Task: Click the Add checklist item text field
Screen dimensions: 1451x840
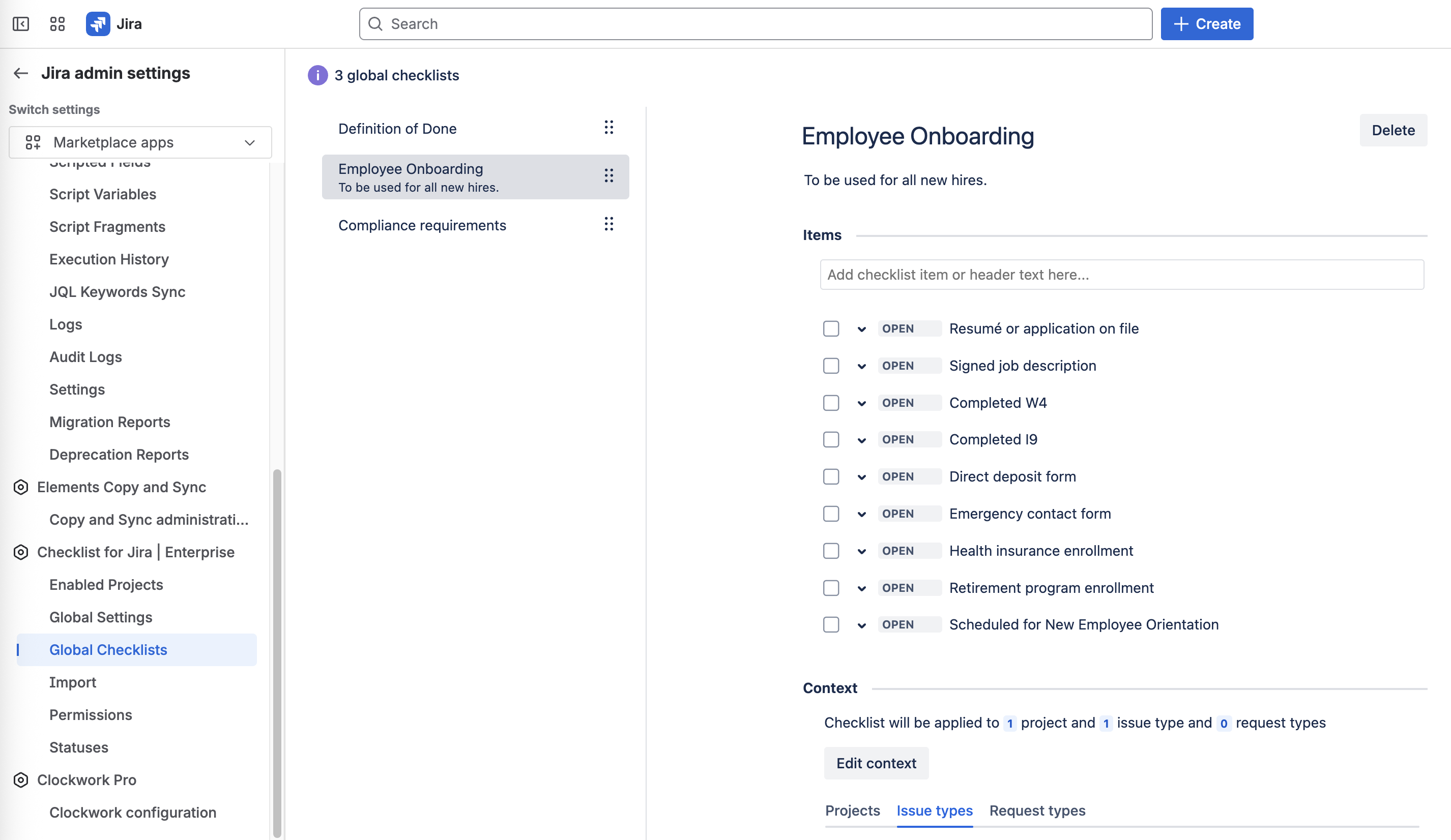Action: tap(1121, 275)
